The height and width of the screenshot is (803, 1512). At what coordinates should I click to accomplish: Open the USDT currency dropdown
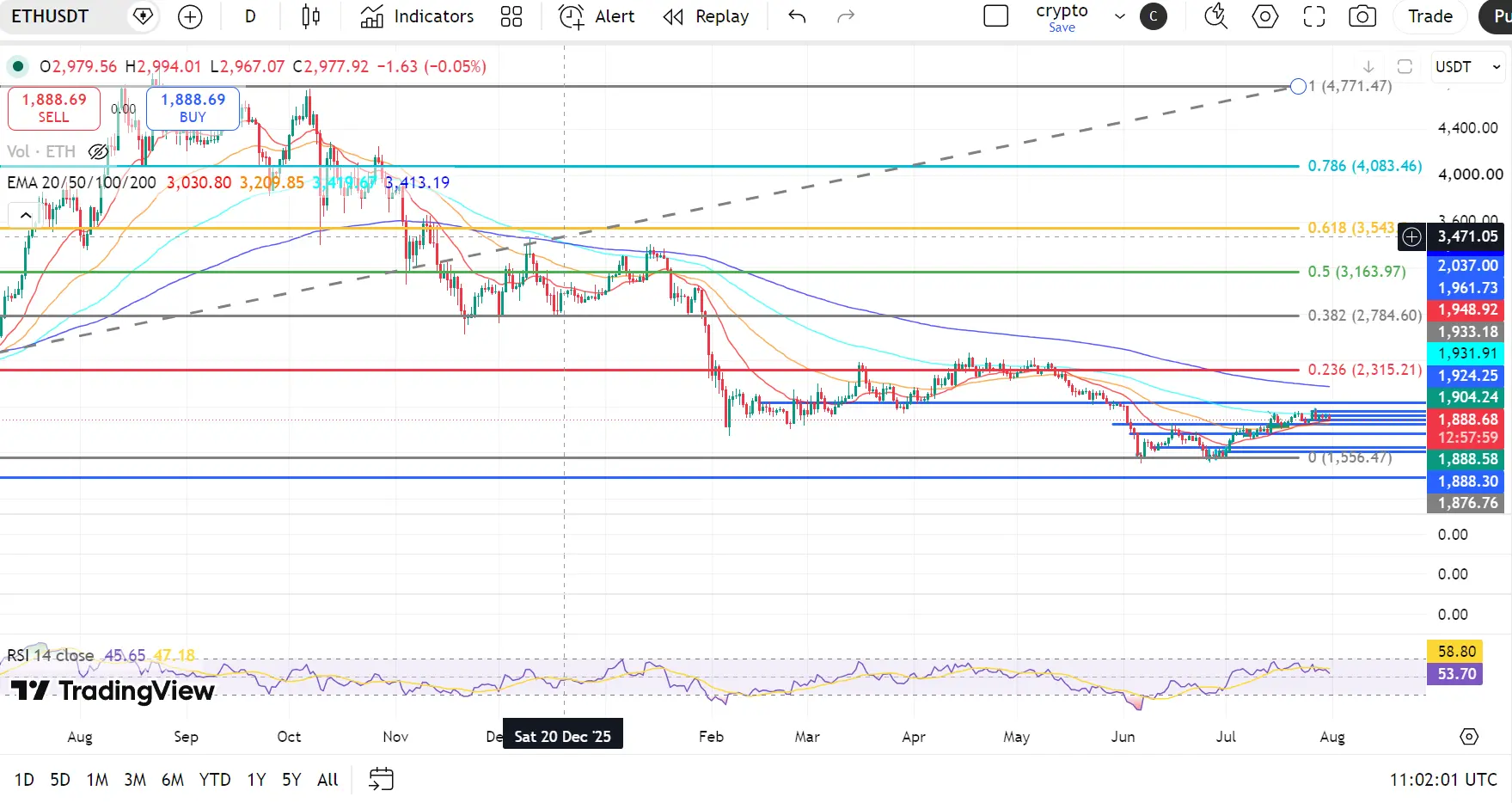pos(1467,67)
